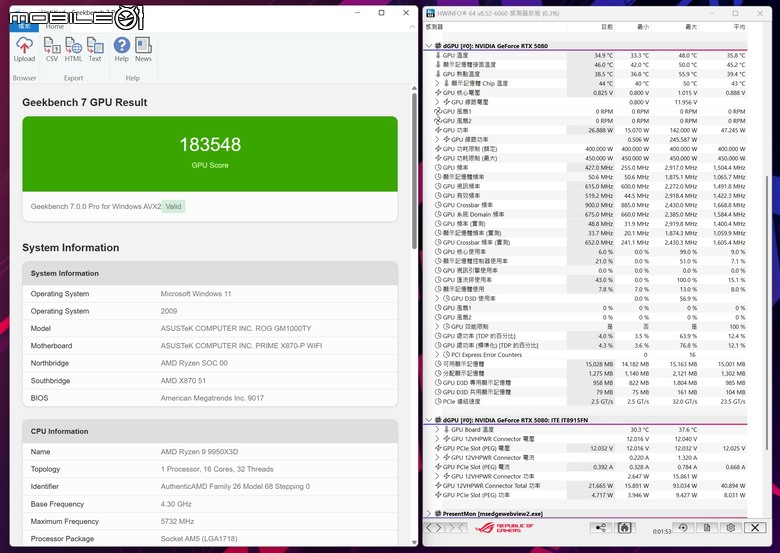Click PRIME X870-P WIFI motherboard value

point(241,346)
